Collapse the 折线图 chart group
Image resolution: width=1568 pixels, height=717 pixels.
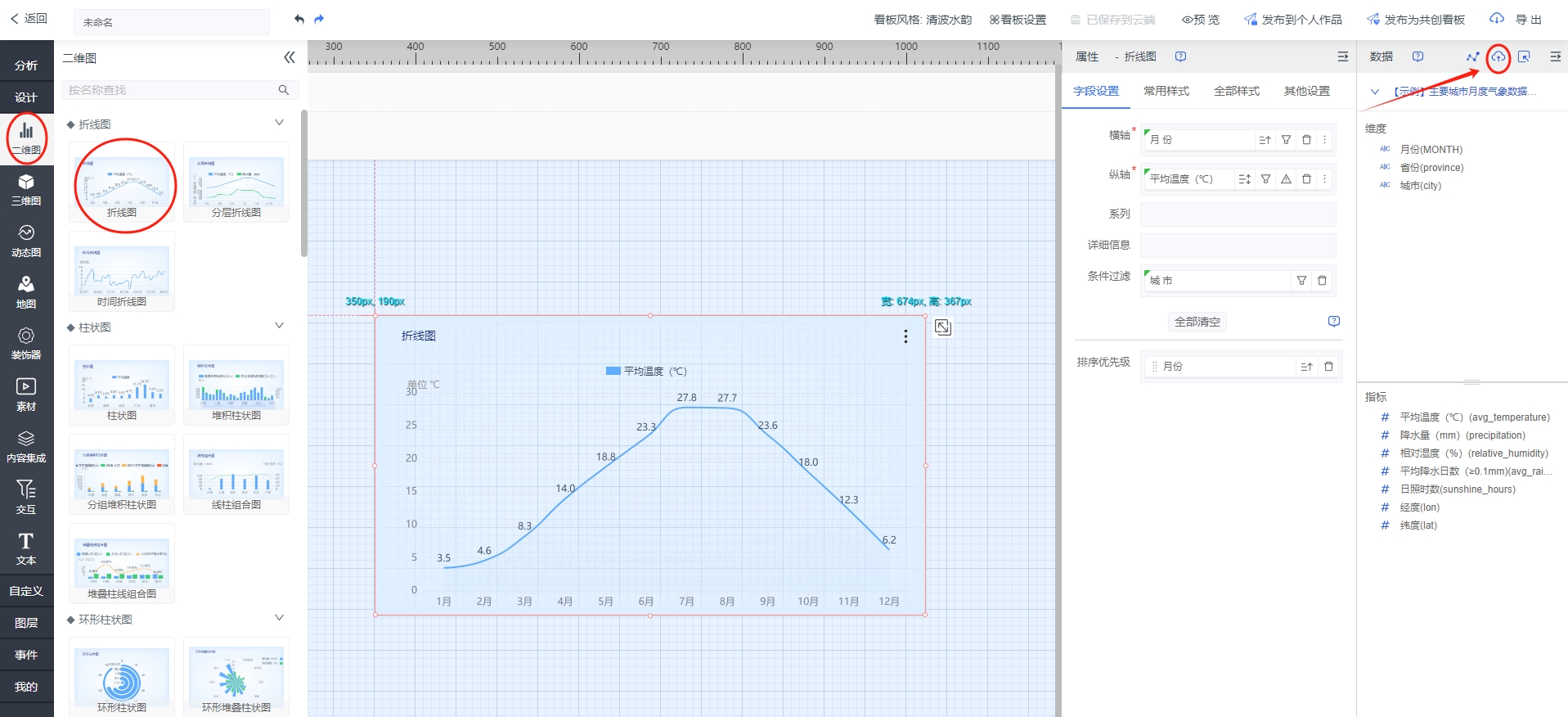pos(279,123)
